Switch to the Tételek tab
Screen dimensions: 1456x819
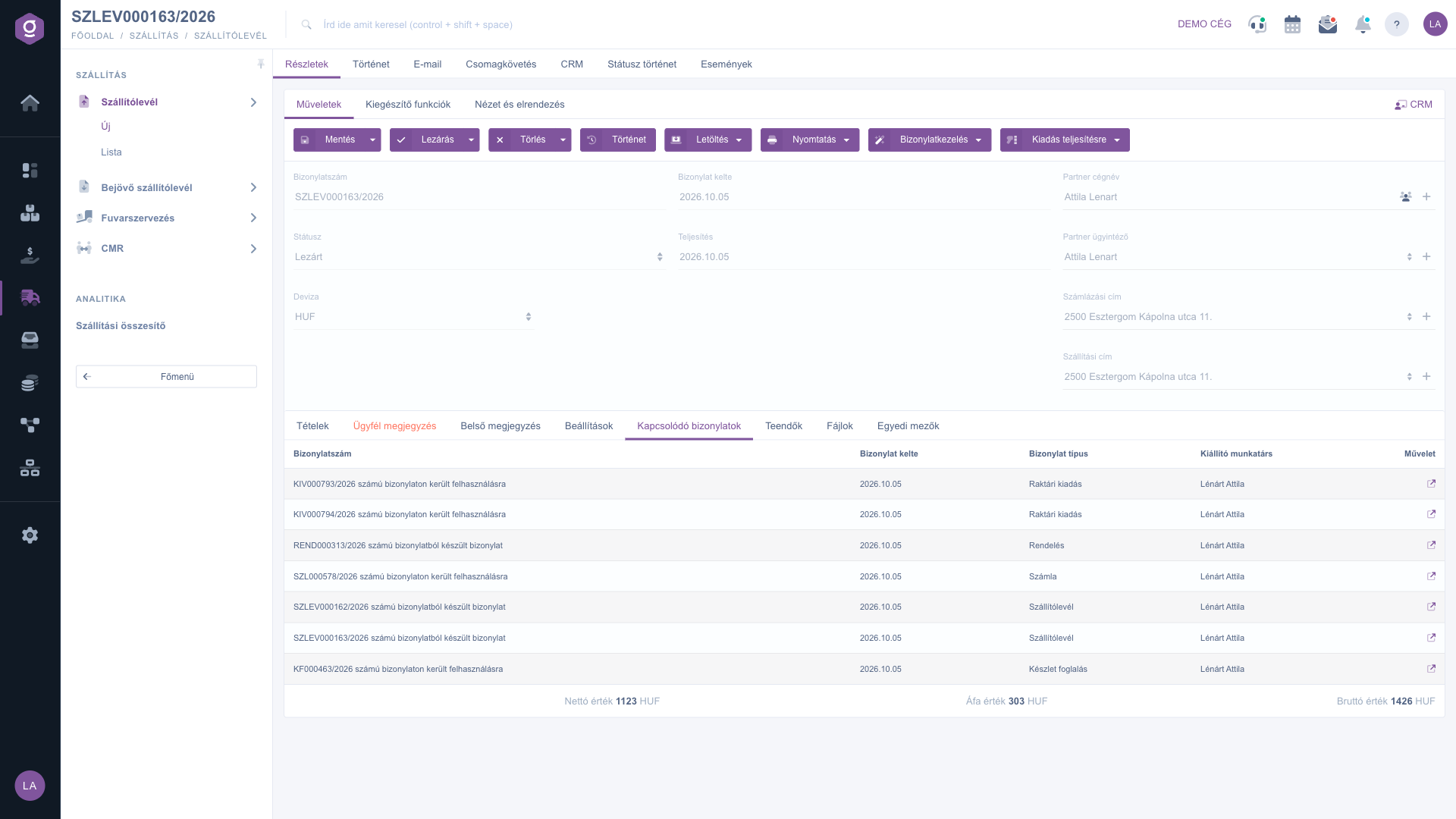pyautogui.click(x=312, y=426)
